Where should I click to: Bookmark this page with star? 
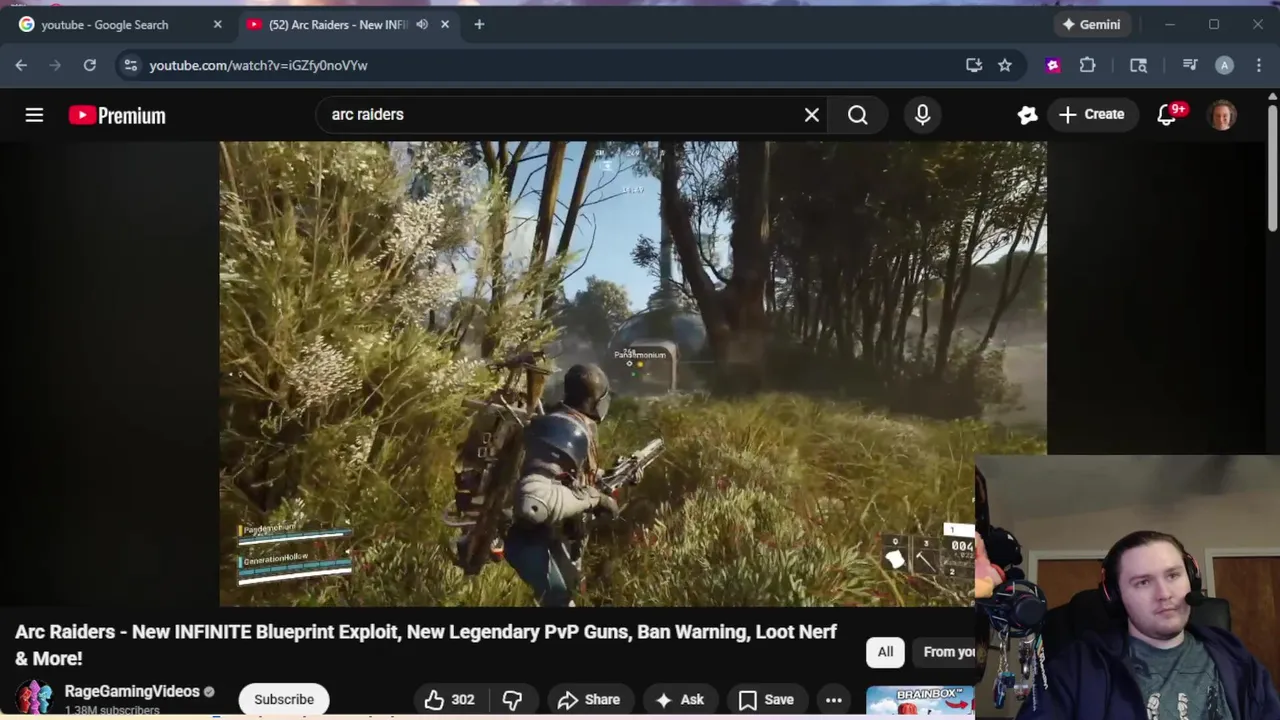click(x=1005, y=65)
